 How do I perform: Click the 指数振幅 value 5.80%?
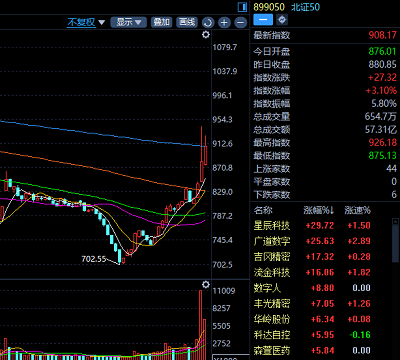tap(384, 104)
